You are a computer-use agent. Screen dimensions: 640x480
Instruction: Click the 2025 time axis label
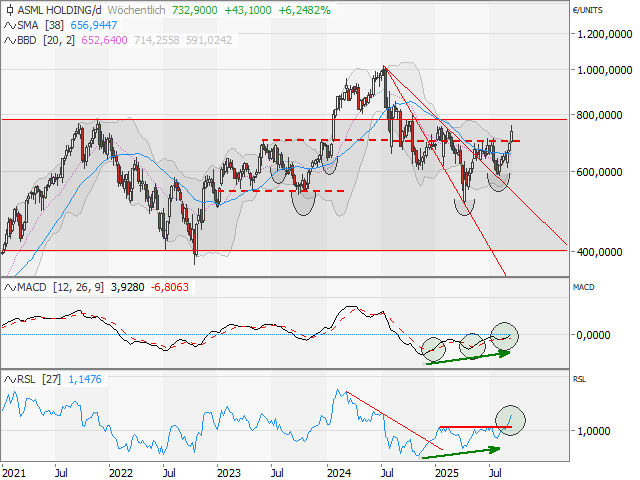[447, 473]
